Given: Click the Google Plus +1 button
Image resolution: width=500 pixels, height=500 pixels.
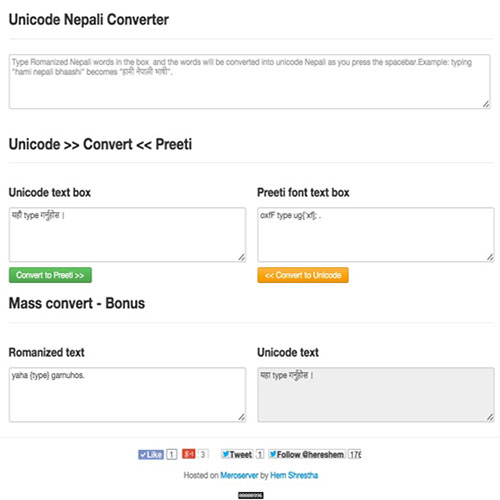Looking at the screenshot, I should click(x=189, y=454).
